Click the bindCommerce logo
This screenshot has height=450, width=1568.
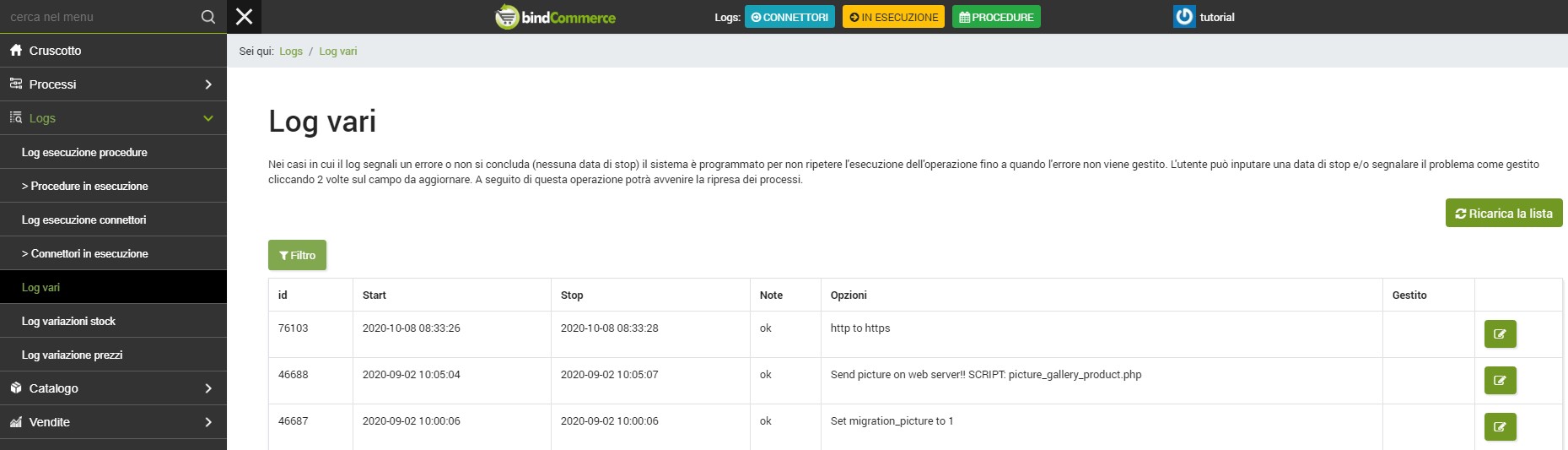(x=555, y=17)
